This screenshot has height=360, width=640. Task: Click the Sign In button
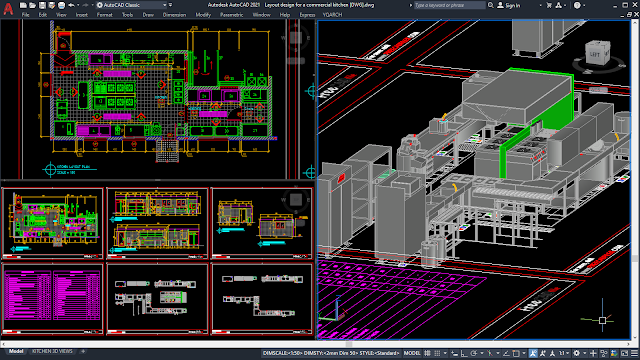[509, 5]
